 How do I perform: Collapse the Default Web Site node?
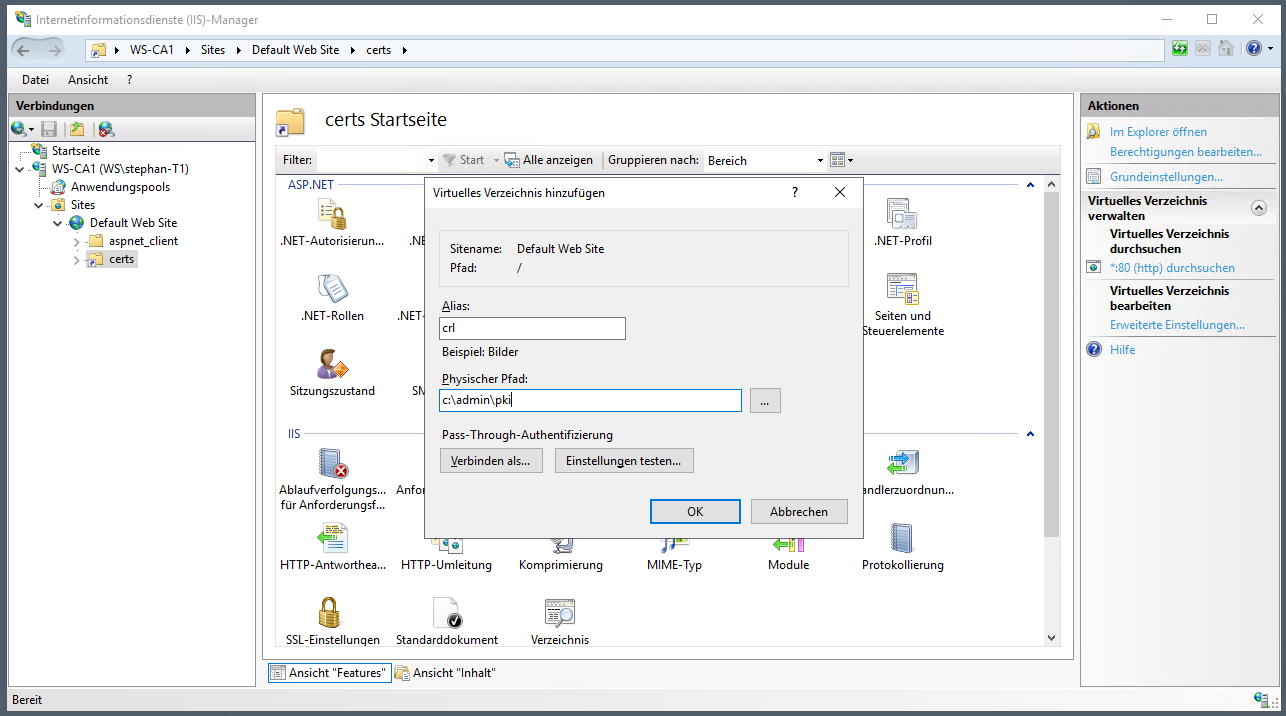pos(57,223)
